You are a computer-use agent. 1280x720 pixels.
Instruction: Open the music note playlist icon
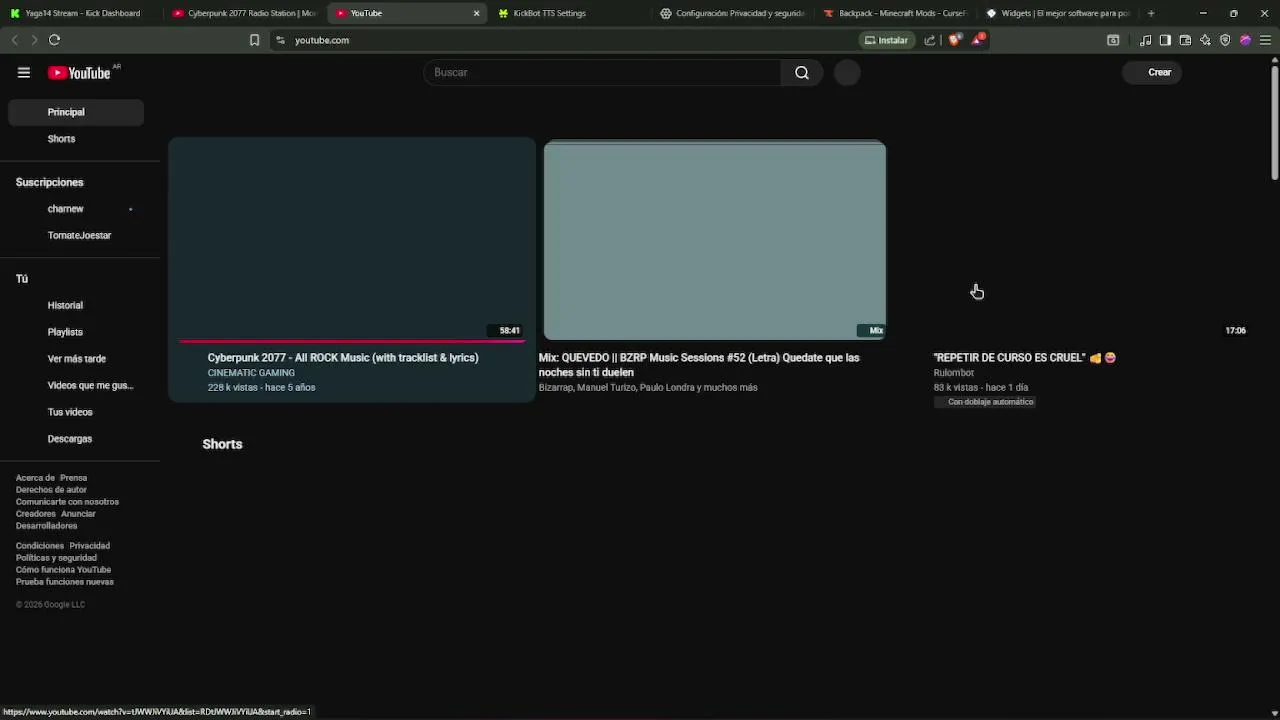(1146, 40)
